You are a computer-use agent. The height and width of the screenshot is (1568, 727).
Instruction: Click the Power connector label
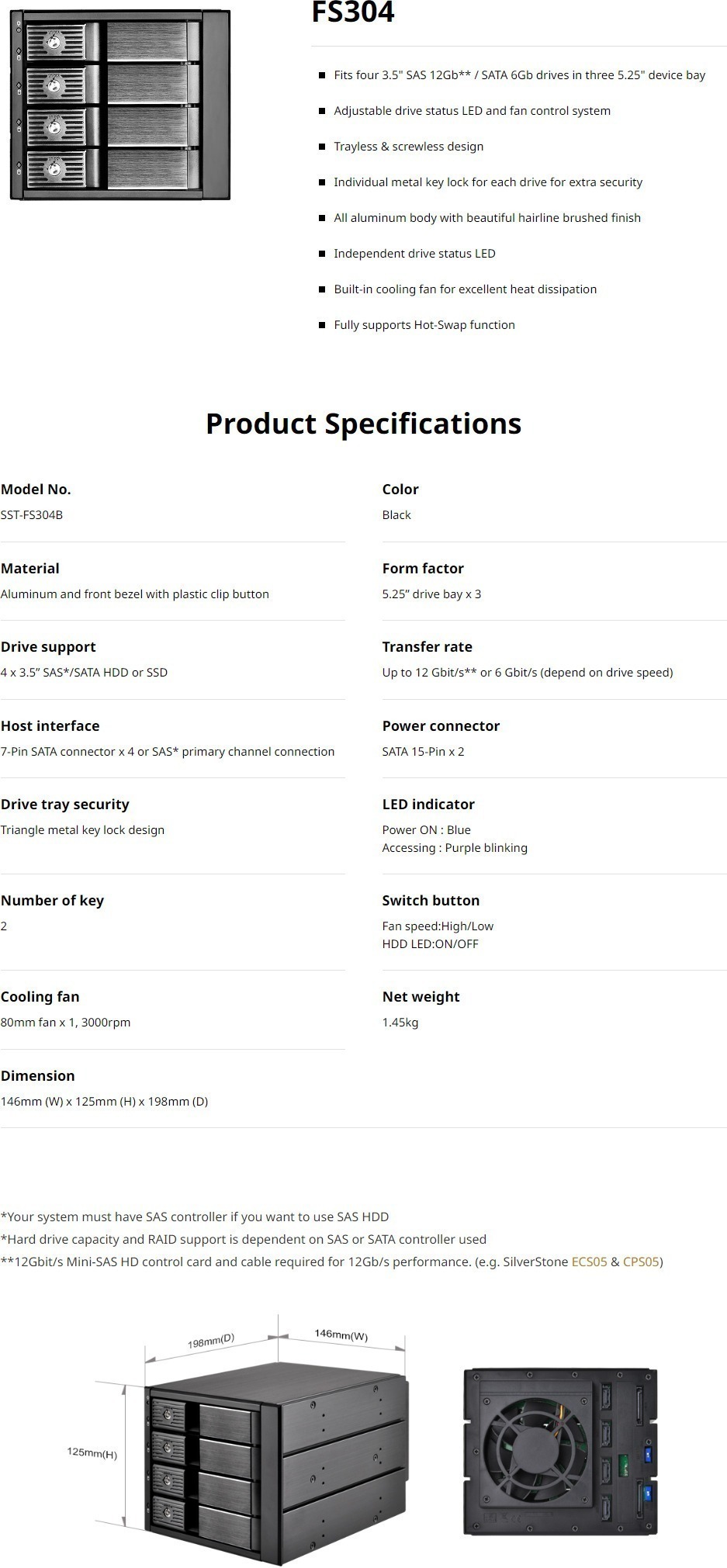[x=441, y=726]
